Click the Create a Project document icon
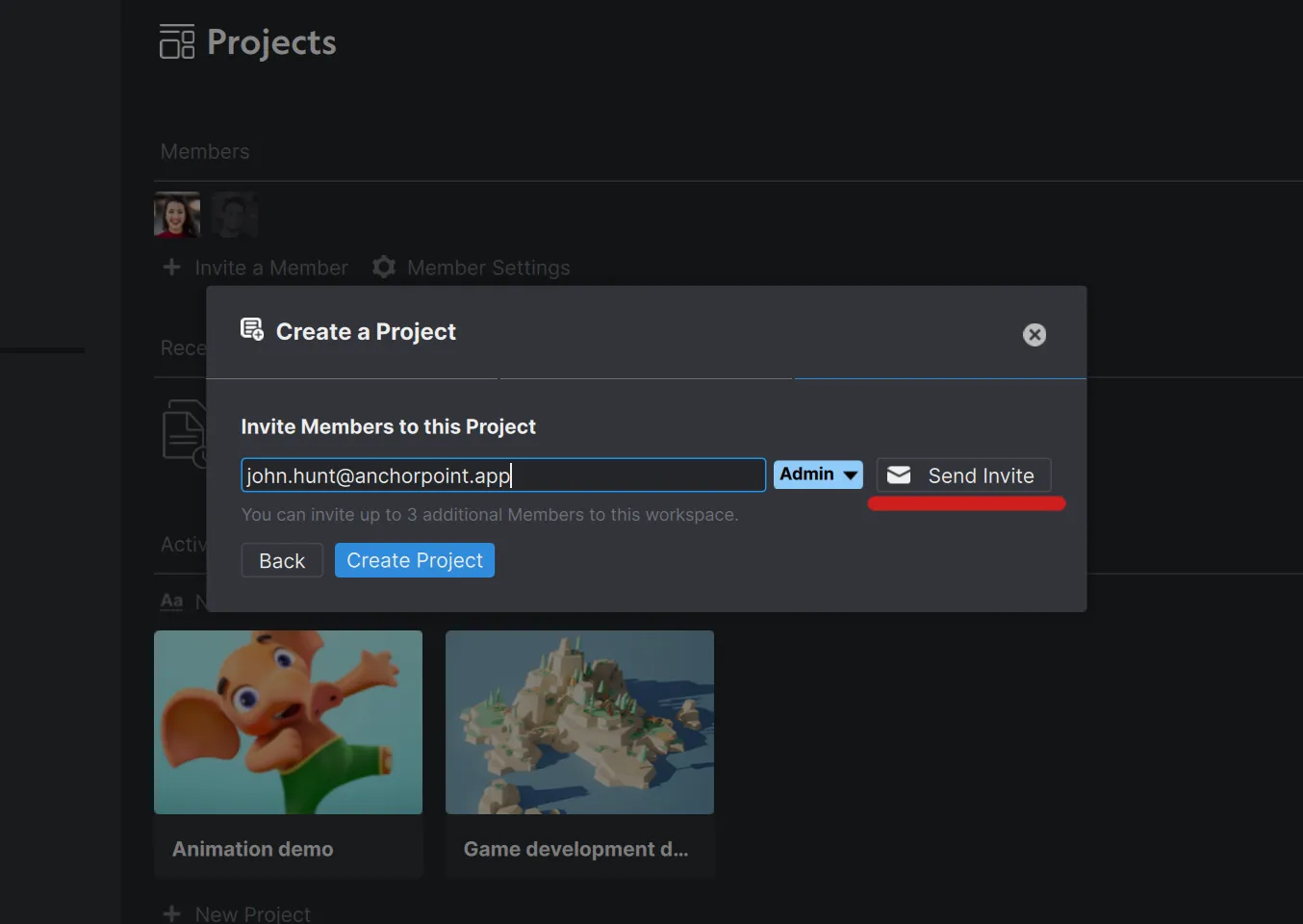This screenshot has width=1303, height=924. pyautogui.click(x=251, y=330)
